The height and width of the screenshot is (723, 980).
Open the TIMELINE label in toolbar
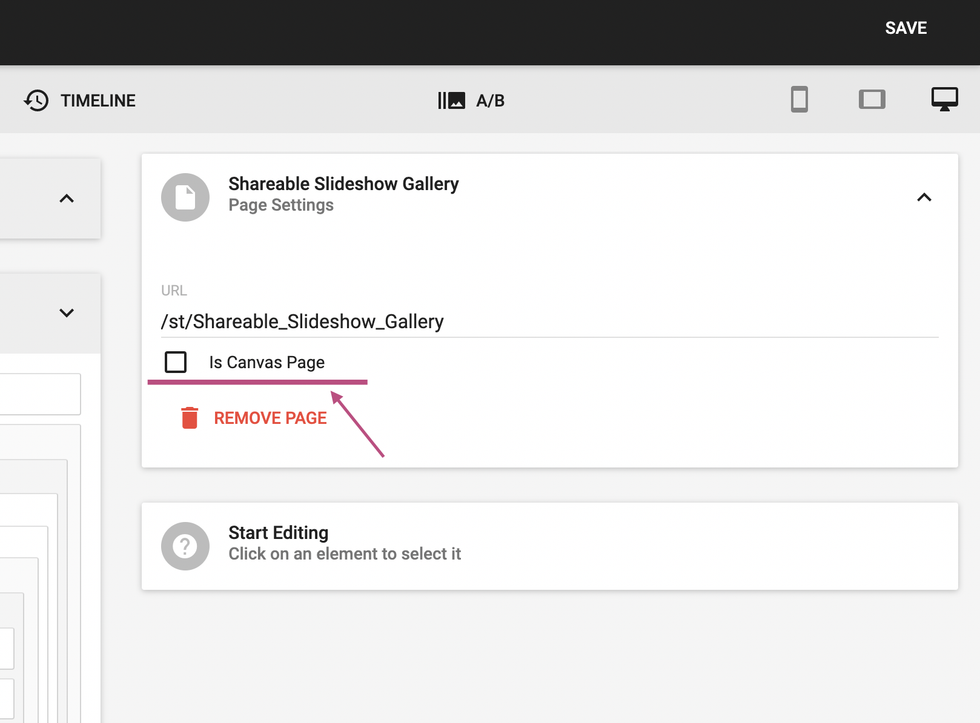(98, 100)
